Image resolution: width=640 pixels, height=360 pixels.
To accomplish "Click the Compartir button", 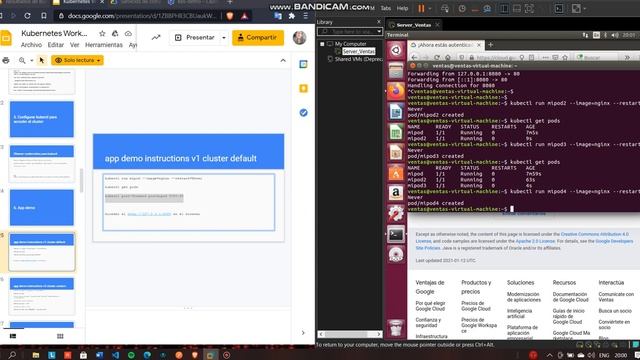I will click(x=258, y=38).
